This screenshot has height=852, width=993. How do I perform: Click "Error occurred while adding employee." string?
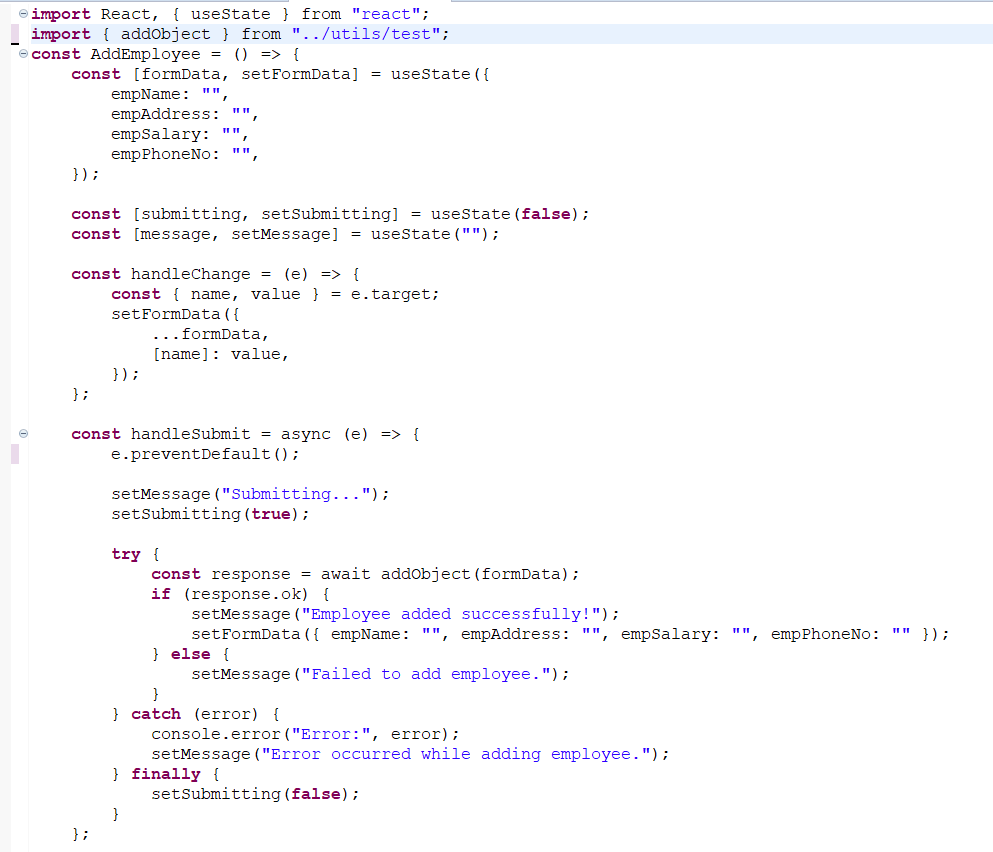[455, 754]
